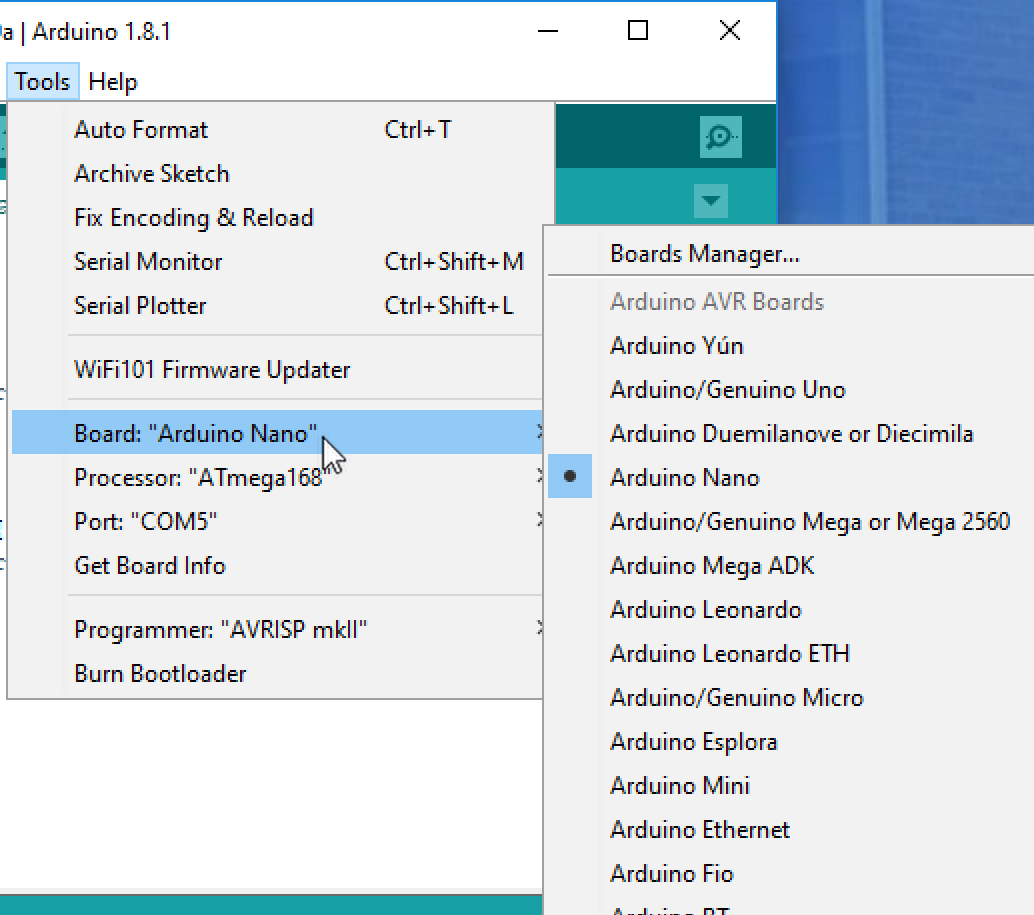1034x915 pixels.
Task: Open the Help menu
Action: pyautogui.click(x=113, y=82)
